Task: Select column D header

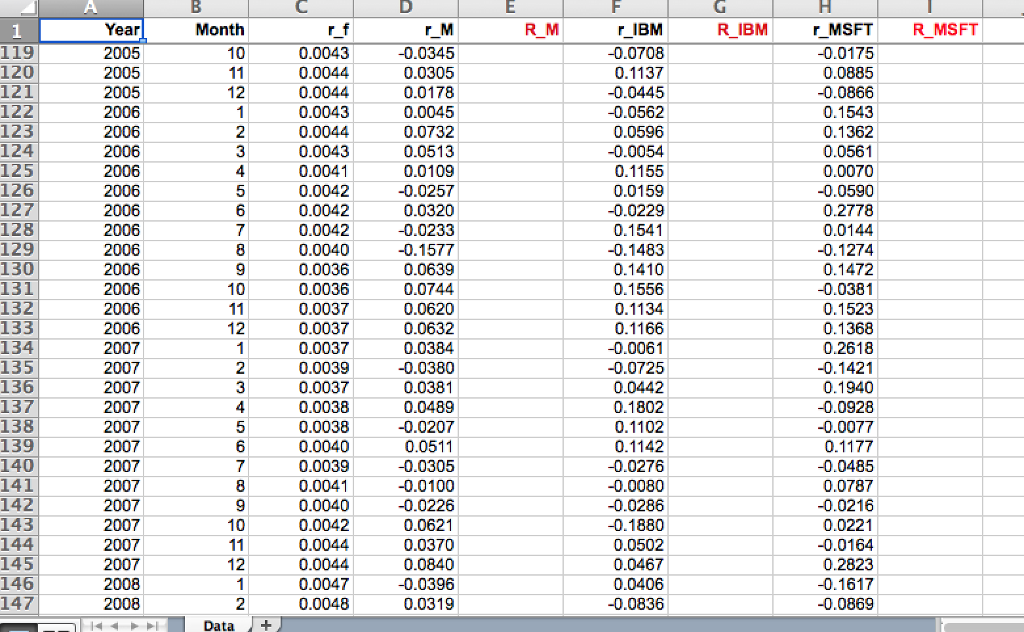Action: 406,8
